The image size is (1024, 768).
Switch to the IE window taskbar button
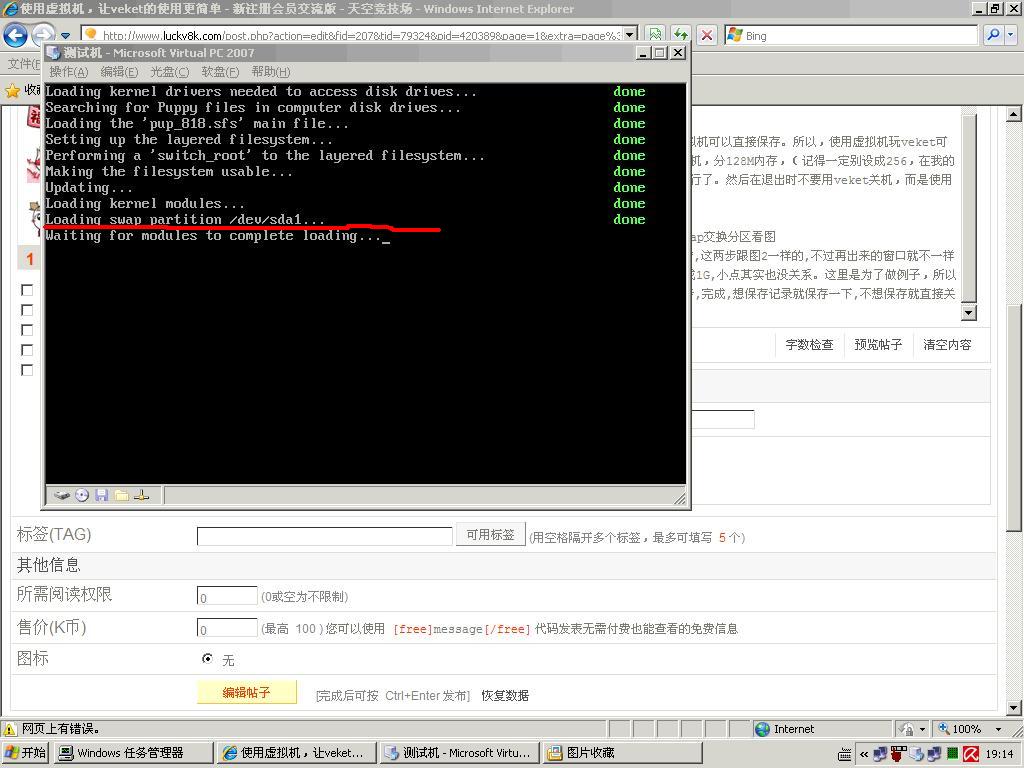[297, 753]
